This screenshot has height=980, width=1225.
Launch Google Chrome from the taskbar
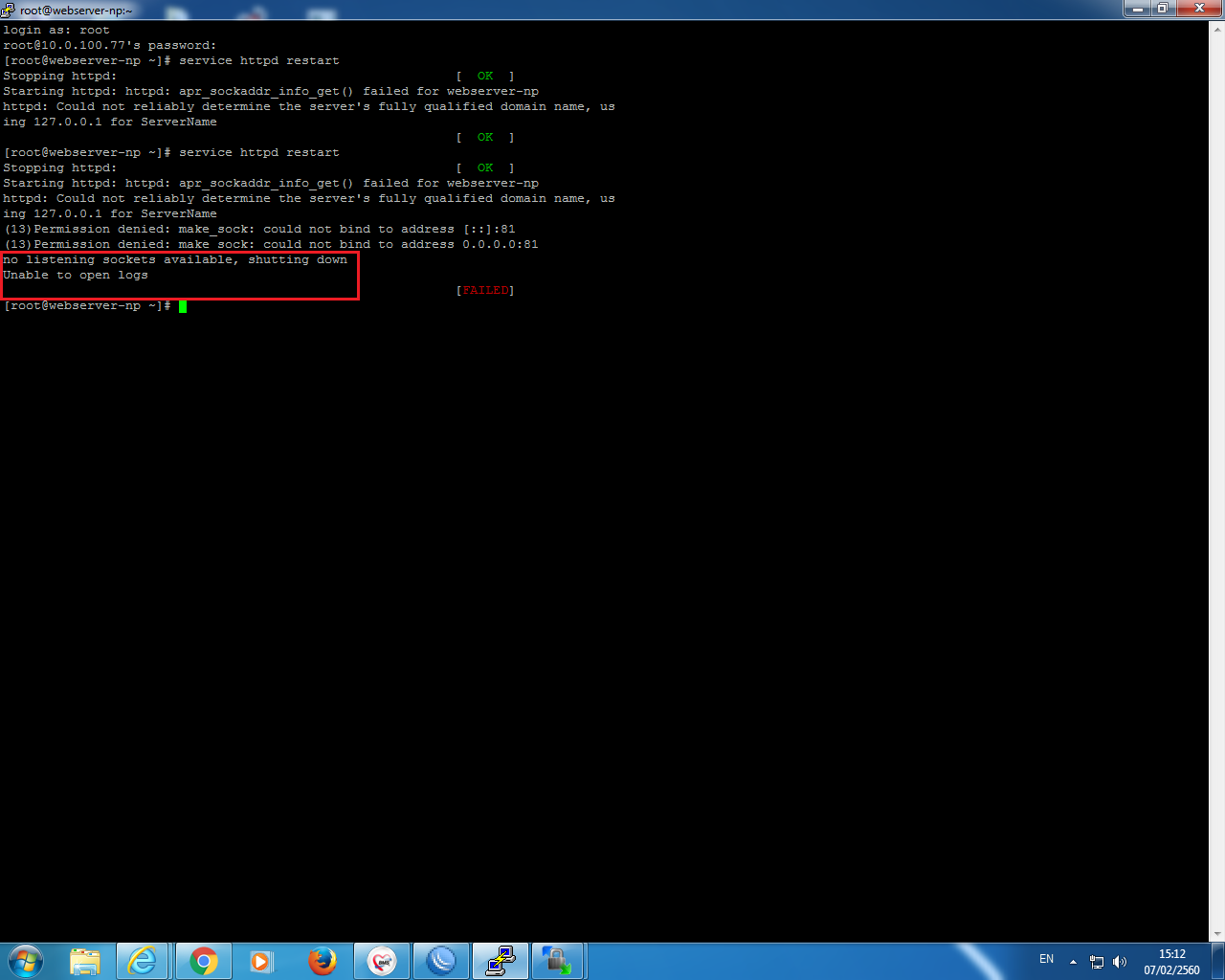[x=203, y=961]
